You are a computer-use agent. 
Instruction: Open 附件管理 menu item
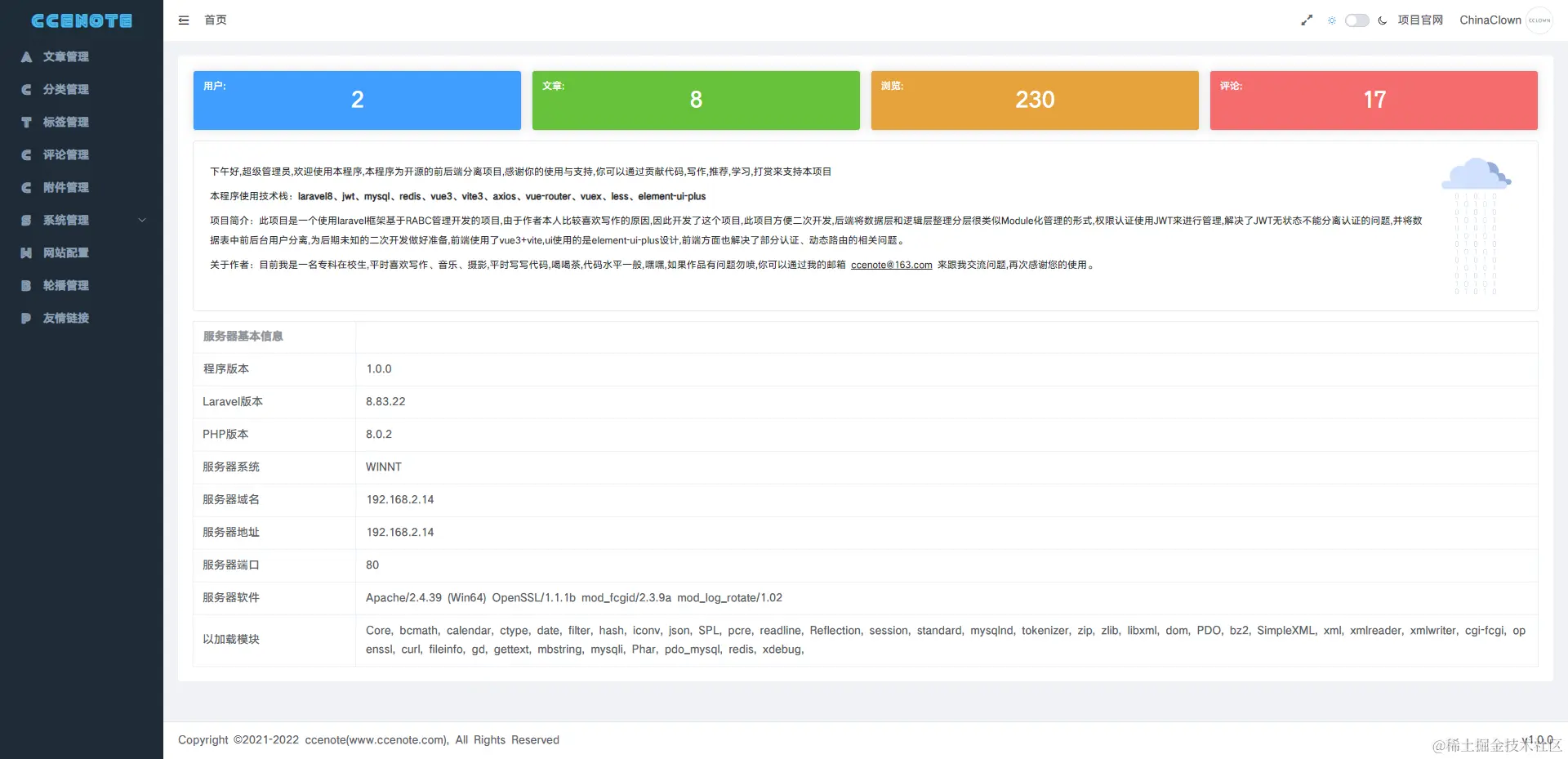point(82,187)
